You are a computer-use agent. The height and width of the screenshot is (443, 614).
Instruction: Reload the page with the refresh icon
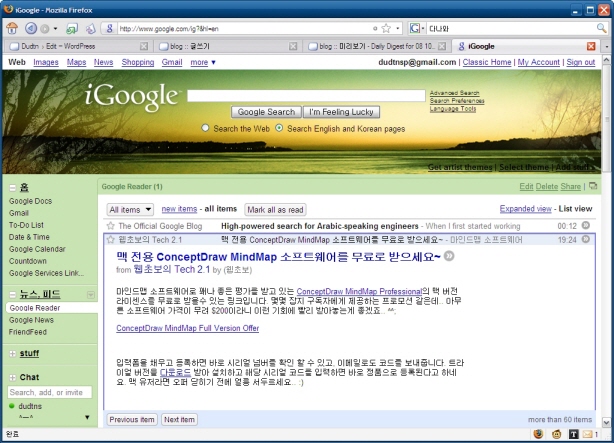click(71, 28)
